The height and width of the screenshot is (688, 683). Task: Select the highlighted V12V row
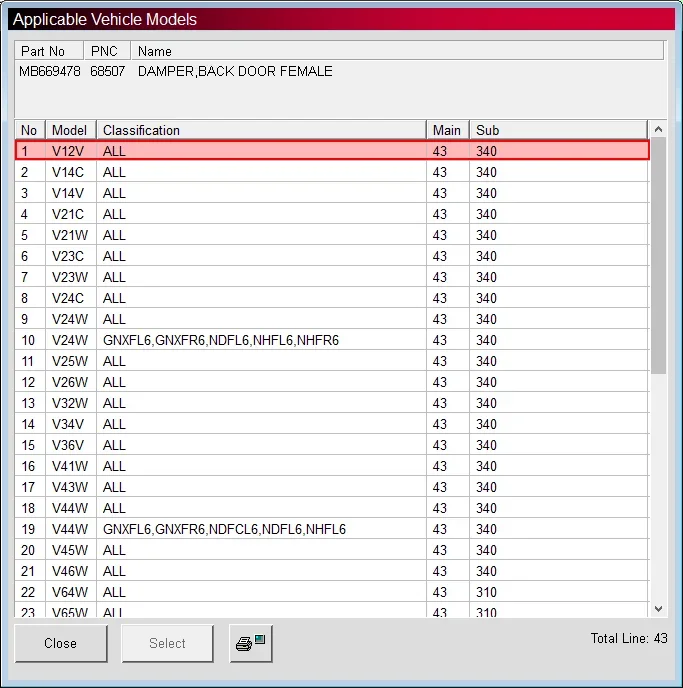tap(332, 151)
